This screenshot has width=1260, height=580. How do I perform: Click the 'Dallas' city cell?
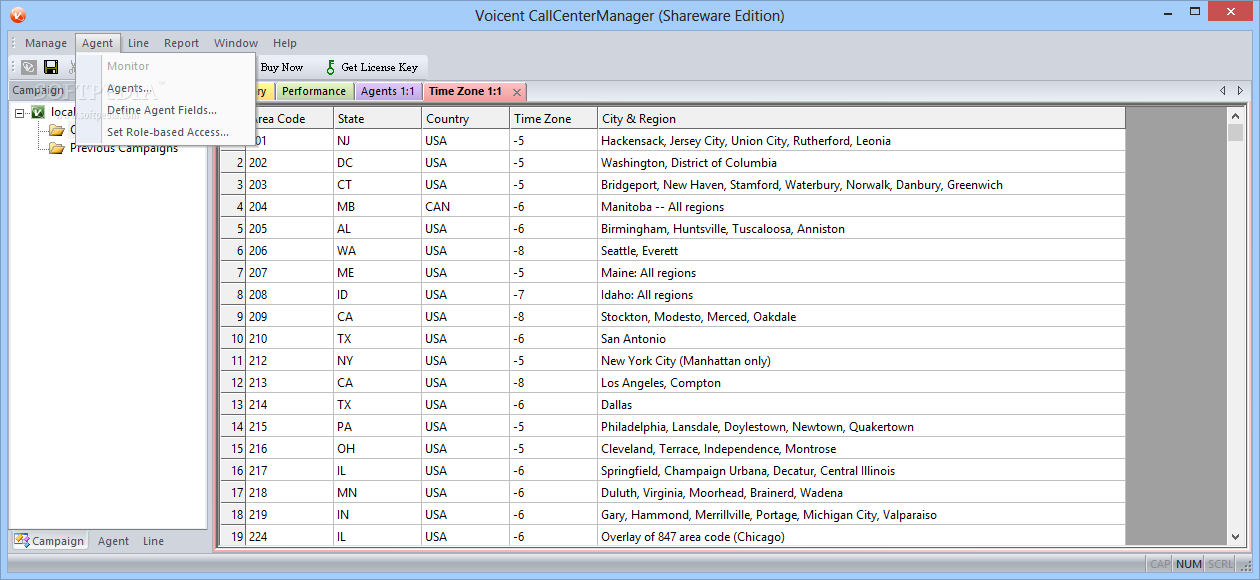(x=861, y=405)
